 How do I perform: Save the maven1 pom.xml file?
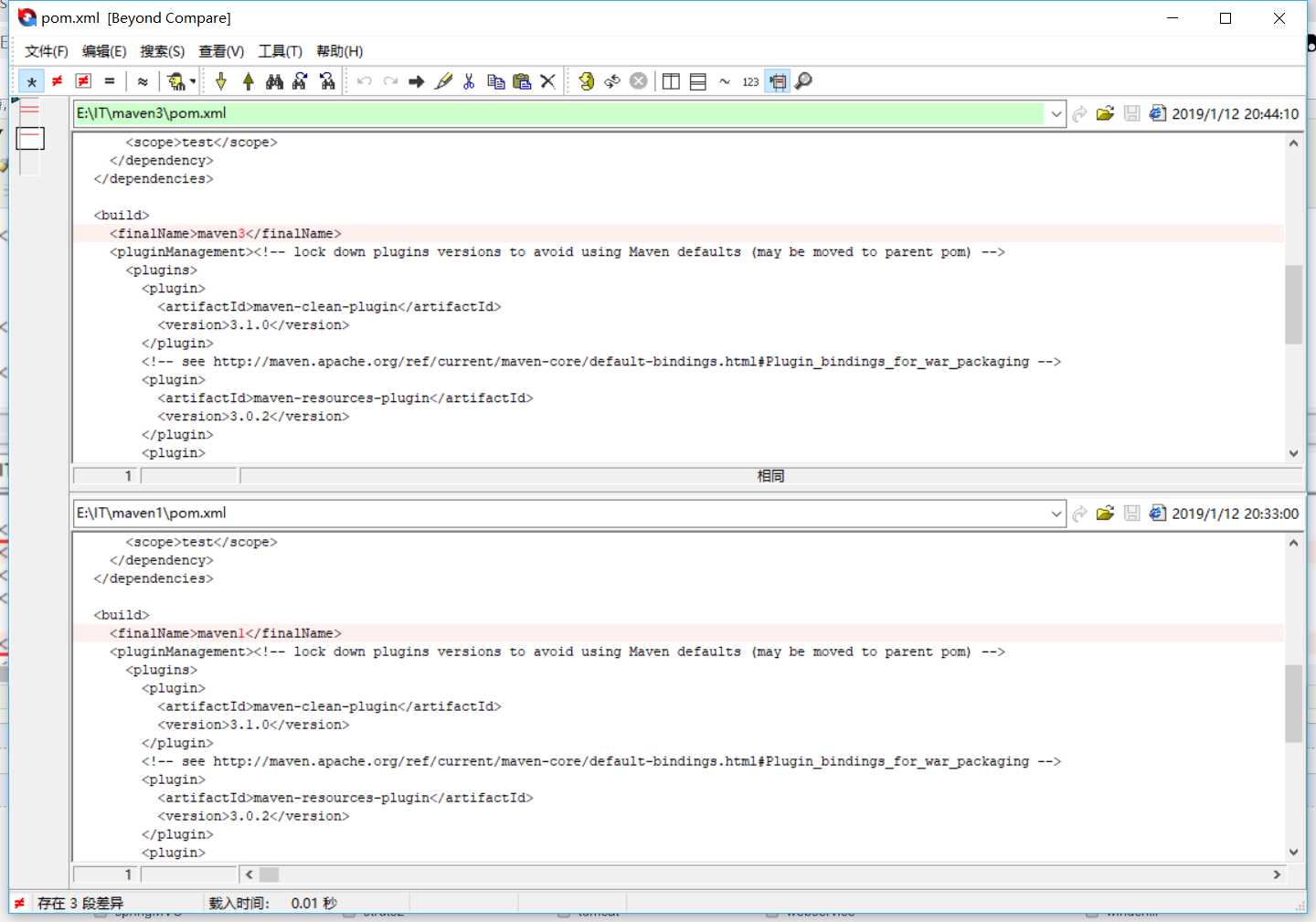pos(1131,514)
